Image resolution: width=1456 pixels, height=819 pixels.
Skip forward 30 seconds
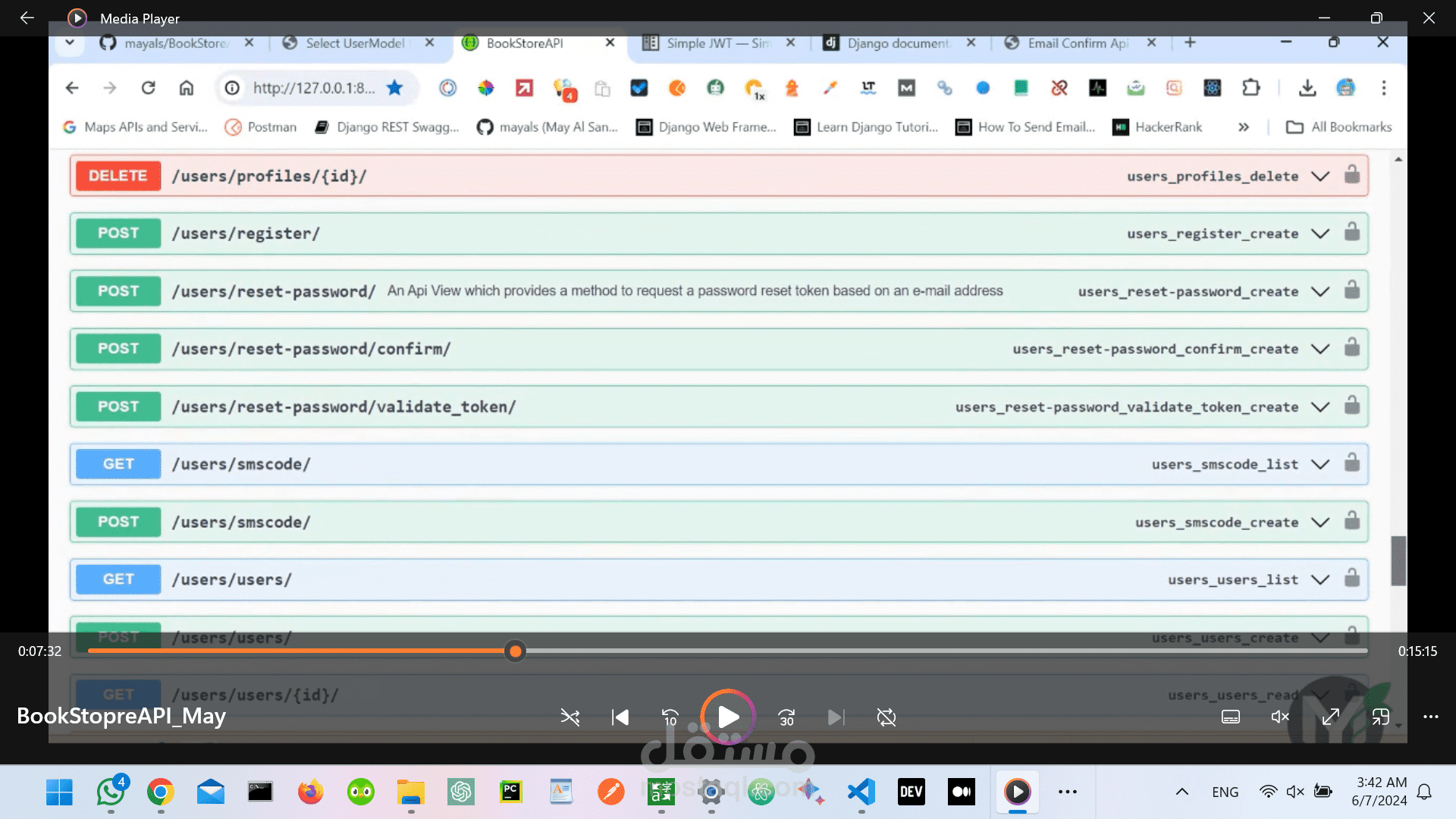pyautogui.click(x=786, y=717)
